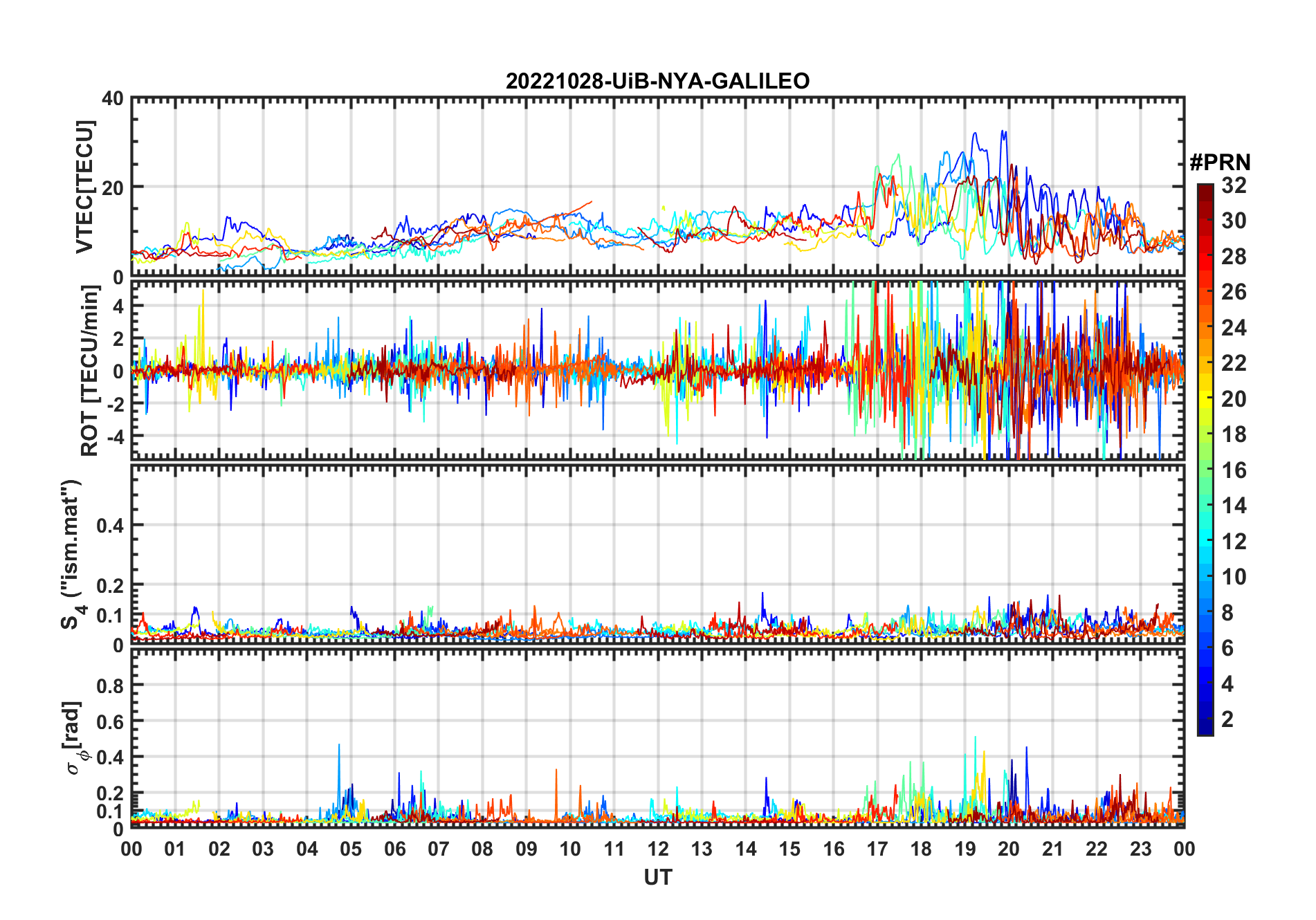
Task: Select colorbar tick label 18
Action: pos(1234,434)
